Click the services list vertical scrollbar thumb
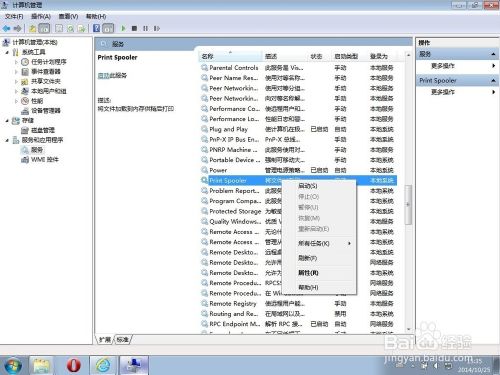 tap(408, 204)
